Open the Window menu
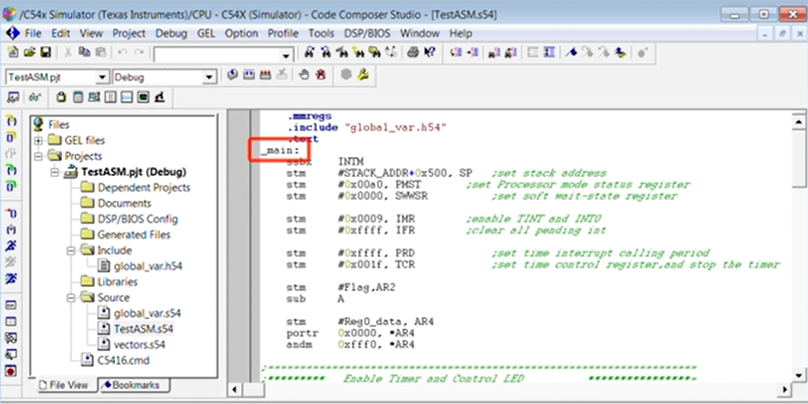The width and height of the screenshot is (808, 404). 419,33
